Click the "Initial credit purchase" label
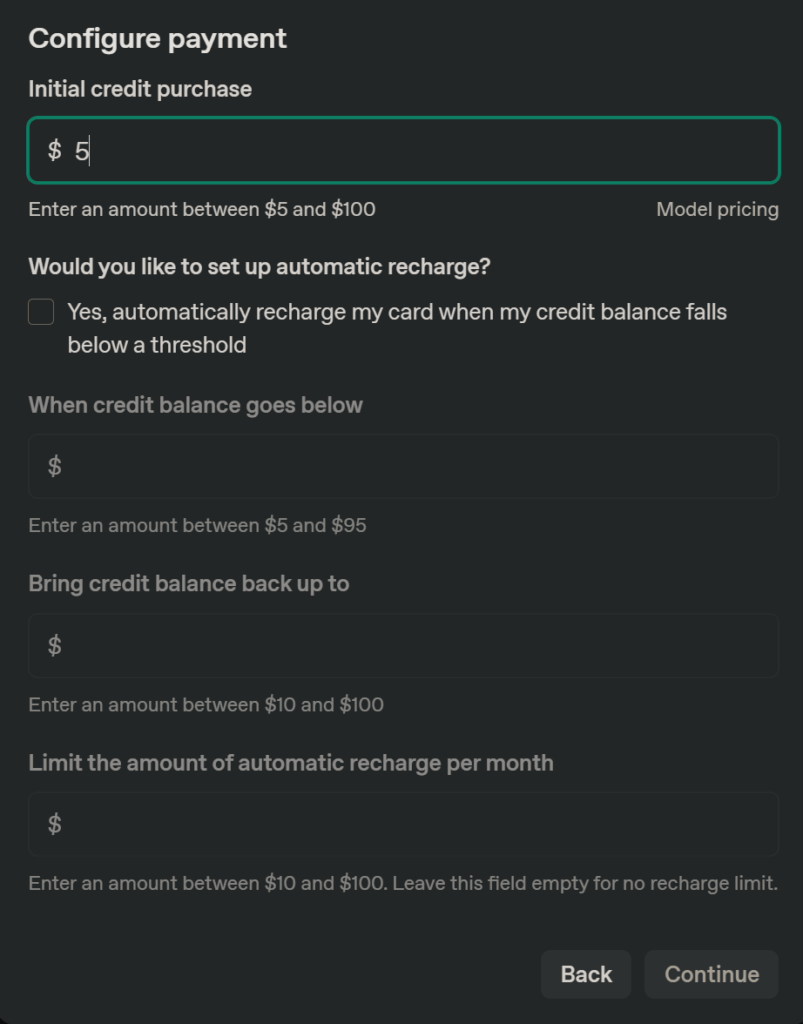 point(140,89)
